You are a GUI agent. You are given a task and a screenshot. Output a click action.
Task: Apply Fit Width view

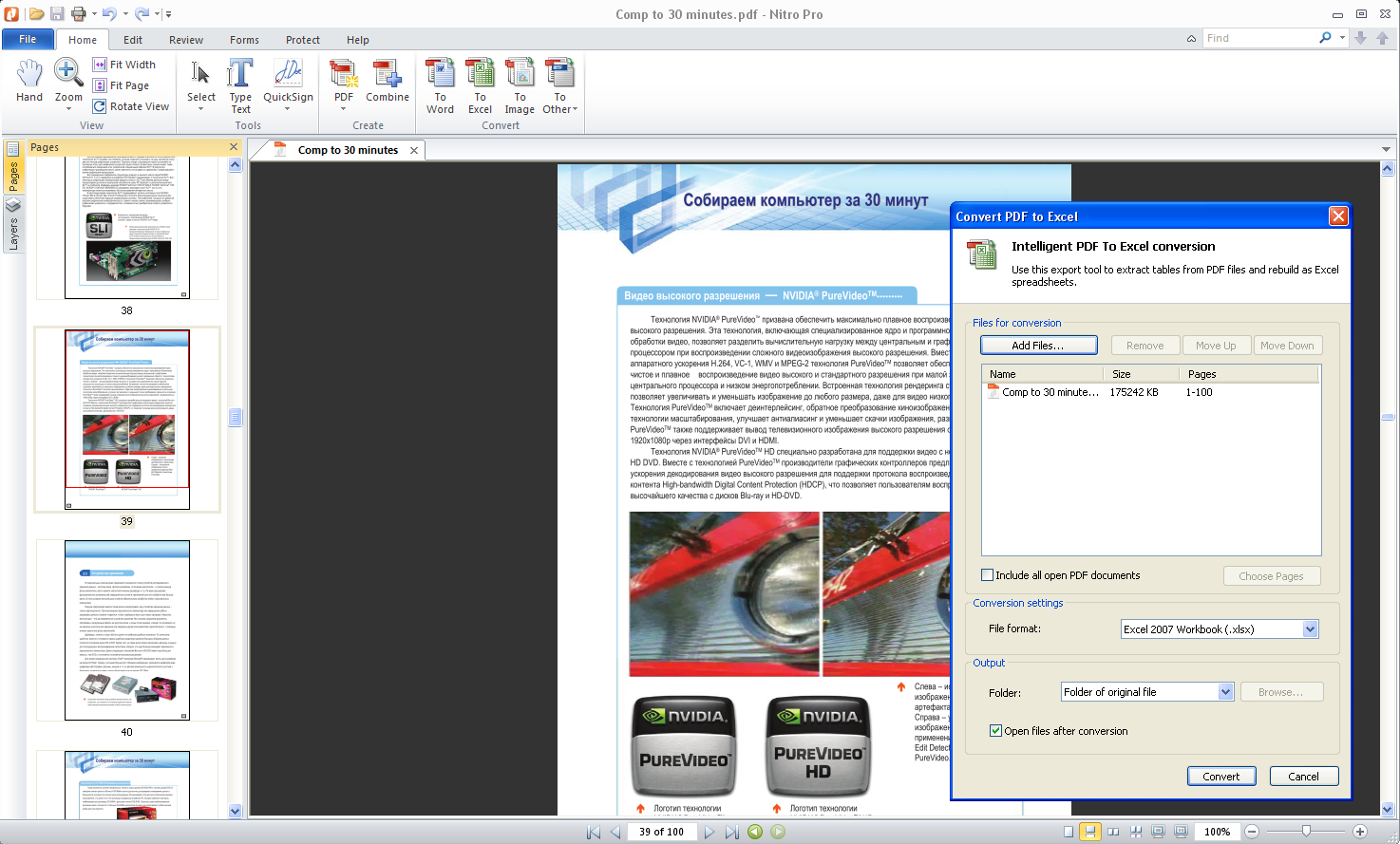tap(123, 65)
